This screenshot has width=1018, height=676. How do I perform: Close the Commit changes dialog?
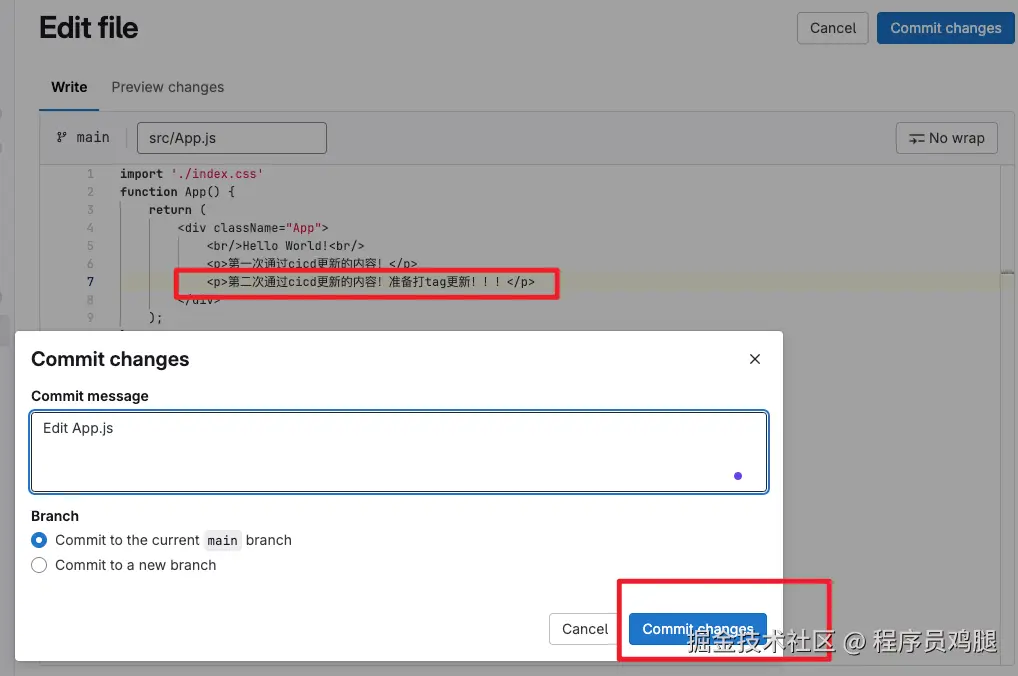pyautogui.click(x=754, y=359)
